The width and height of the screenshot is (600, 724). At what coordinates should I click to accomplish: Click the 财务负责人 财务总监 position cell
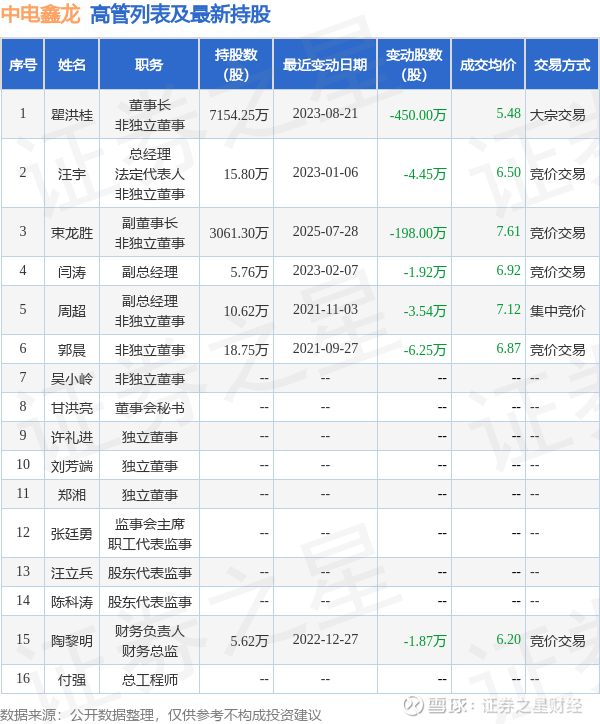coord(149,640)
